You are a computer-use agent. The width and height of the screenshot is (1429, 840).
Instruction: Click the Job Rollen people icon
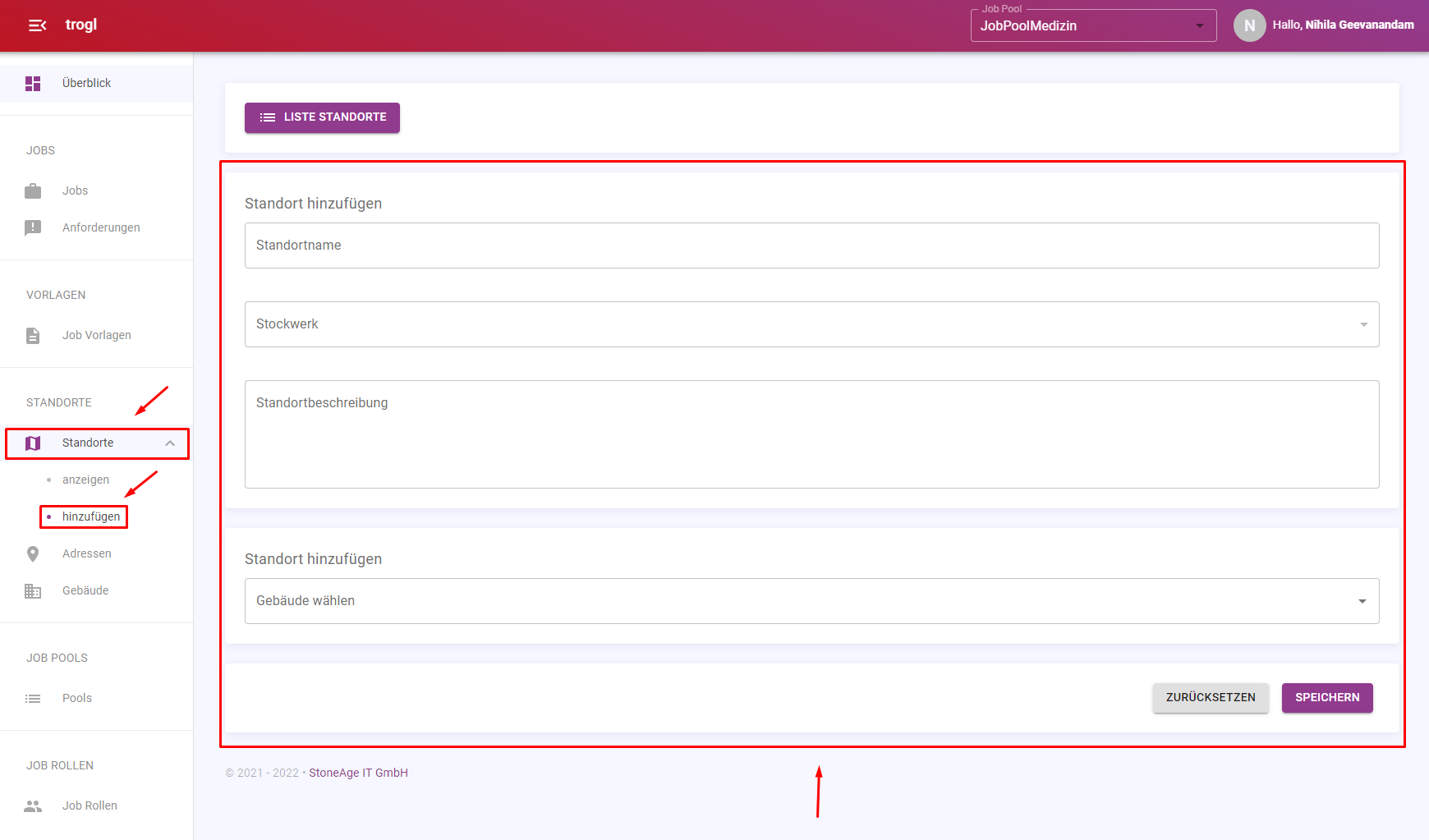pos(33,806)
